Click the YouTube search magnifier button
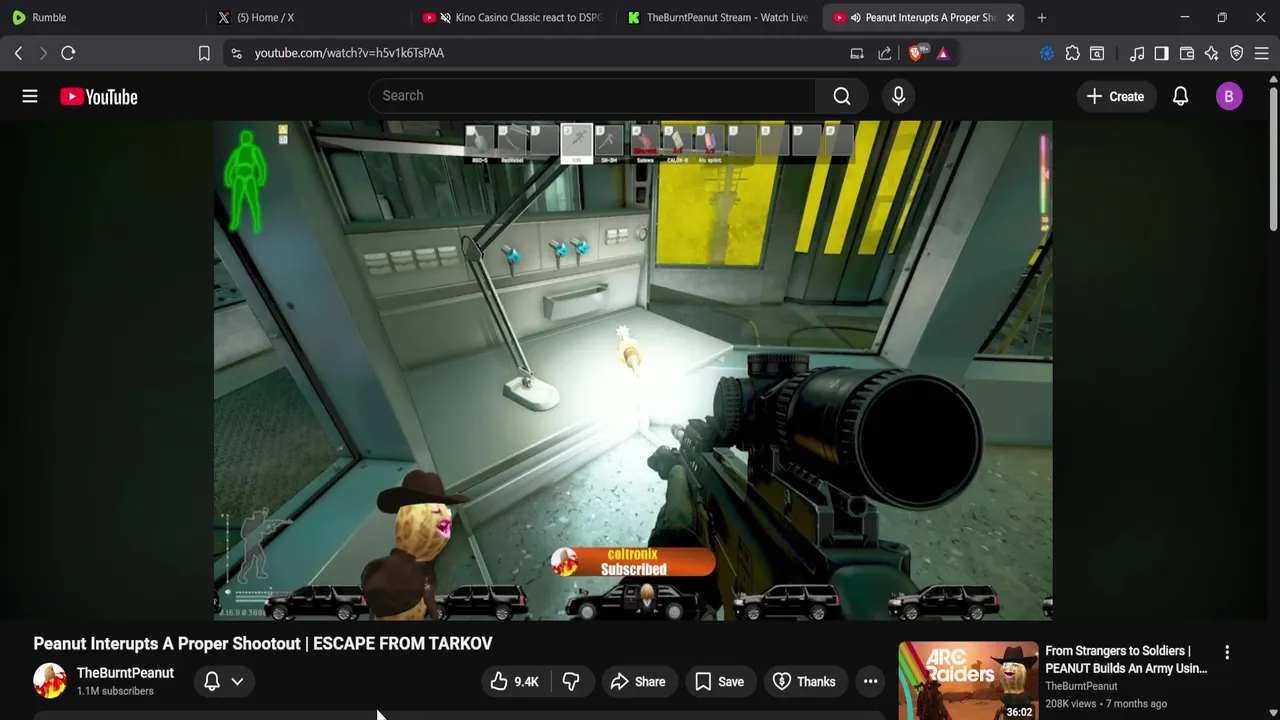Screen dimensions: 1280x720 [842, 96]
